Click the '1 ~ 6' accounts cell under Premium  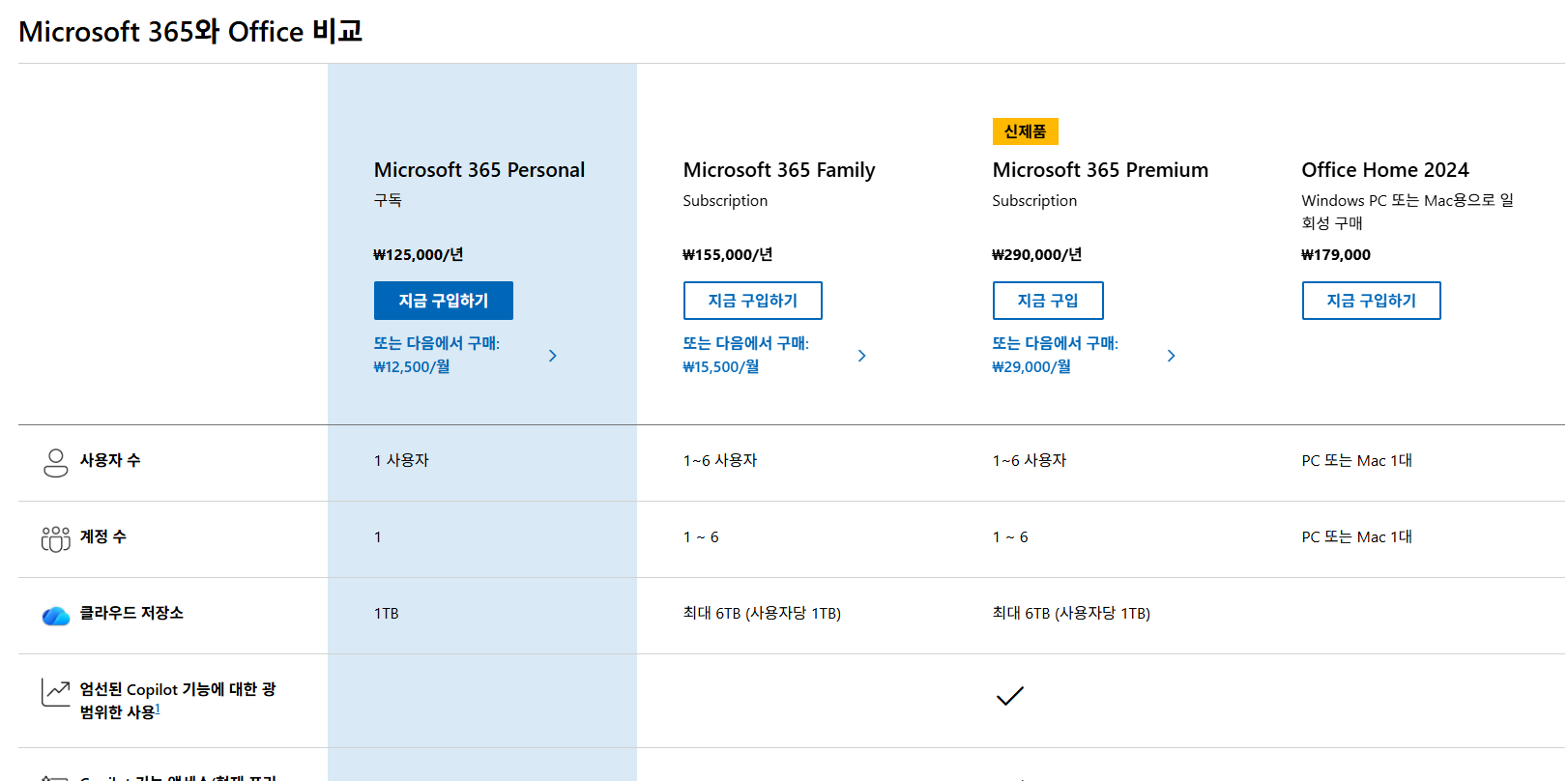click(x=1010, y=537)
